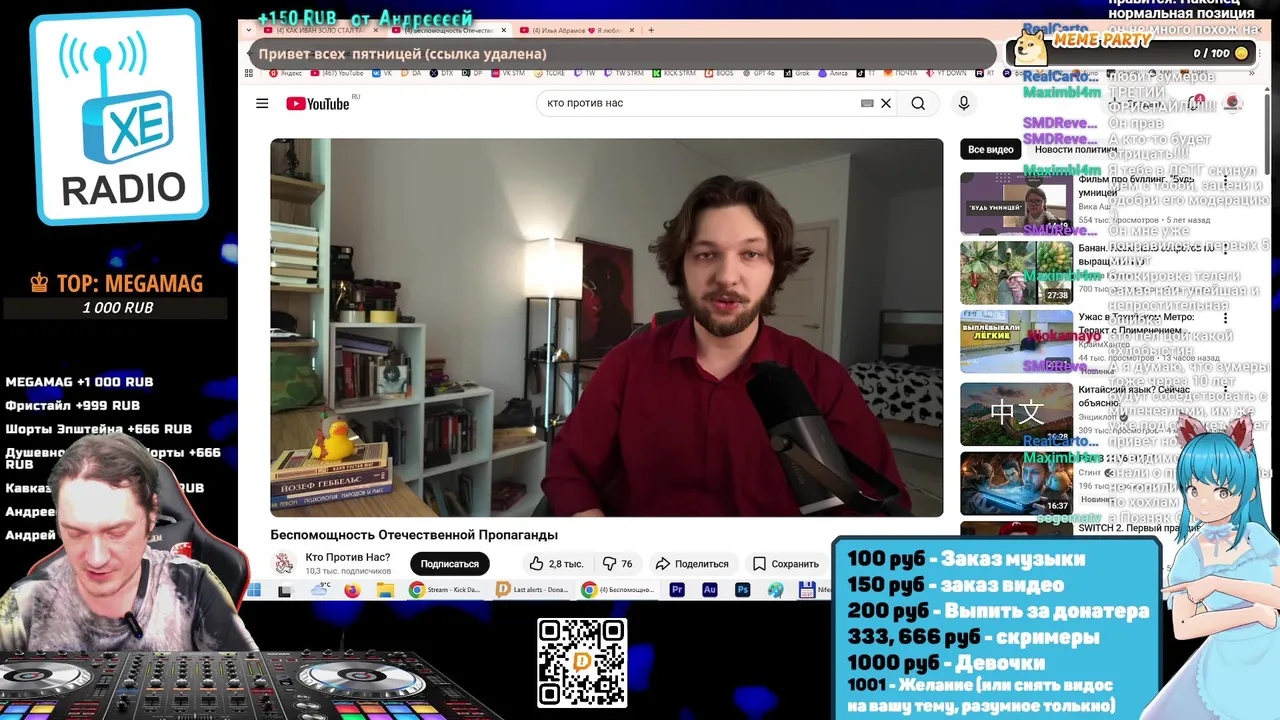Click the title 'Беспомощность Отечественной Пропаганды'

(414, 535)
